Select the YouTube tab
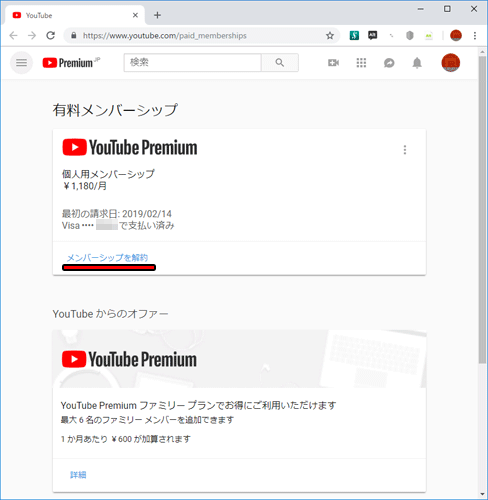The image size is (488, 500). pyautogui.click(x=75, y=15)
